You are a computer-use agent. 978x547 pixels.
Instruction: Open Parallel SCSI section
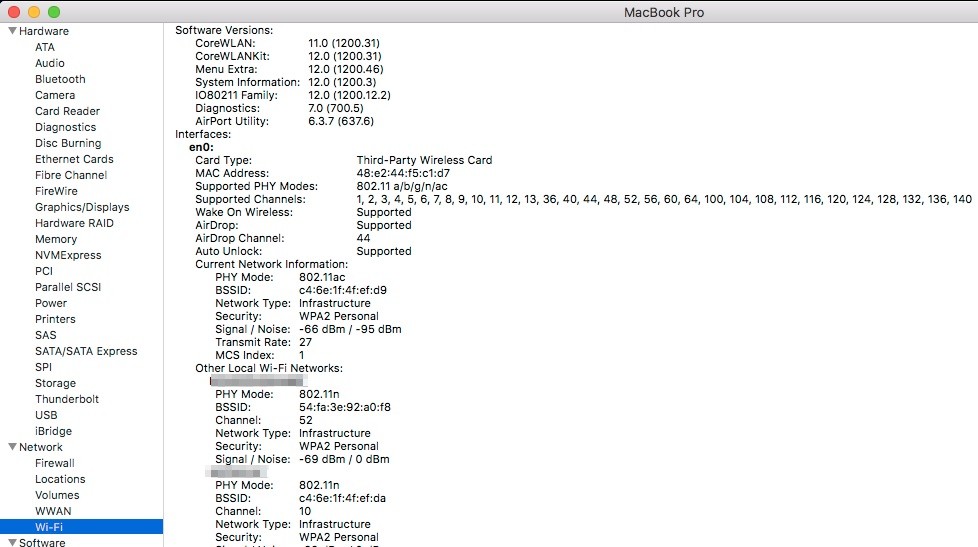68,287
